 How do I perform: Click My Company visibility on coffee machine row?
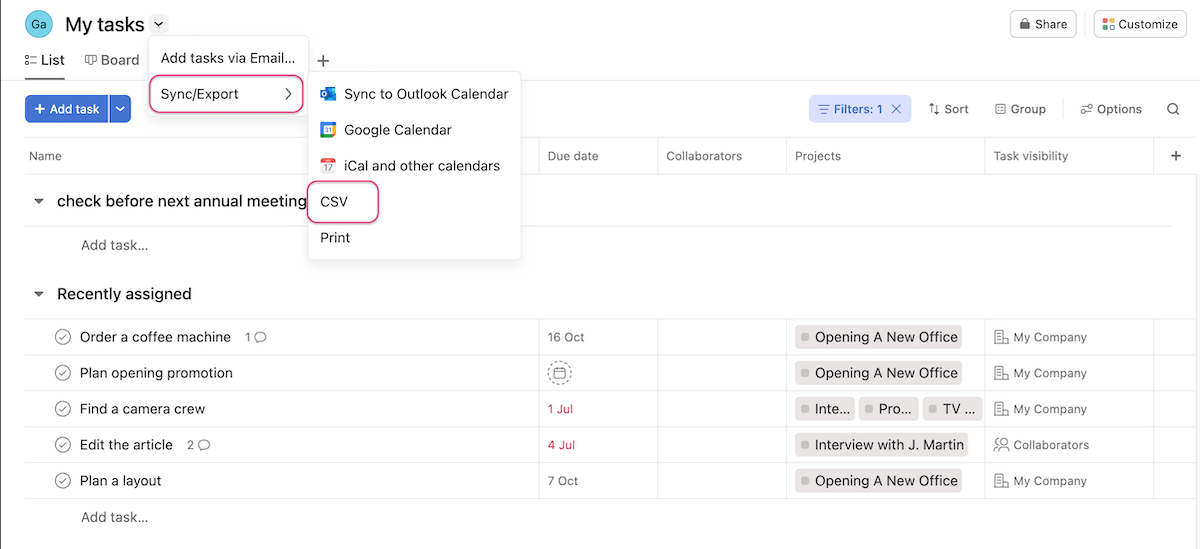1040,337
